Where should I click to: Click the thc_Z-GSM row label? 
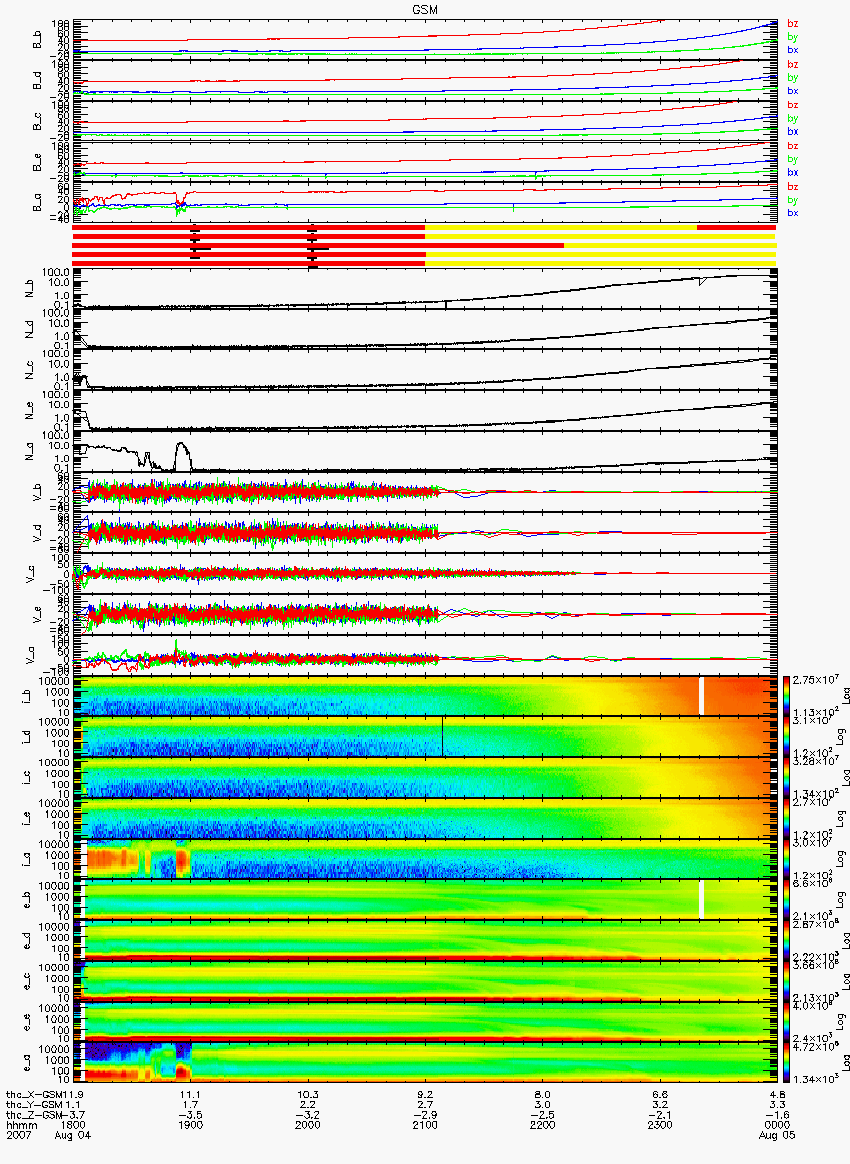click(32, 1116)
